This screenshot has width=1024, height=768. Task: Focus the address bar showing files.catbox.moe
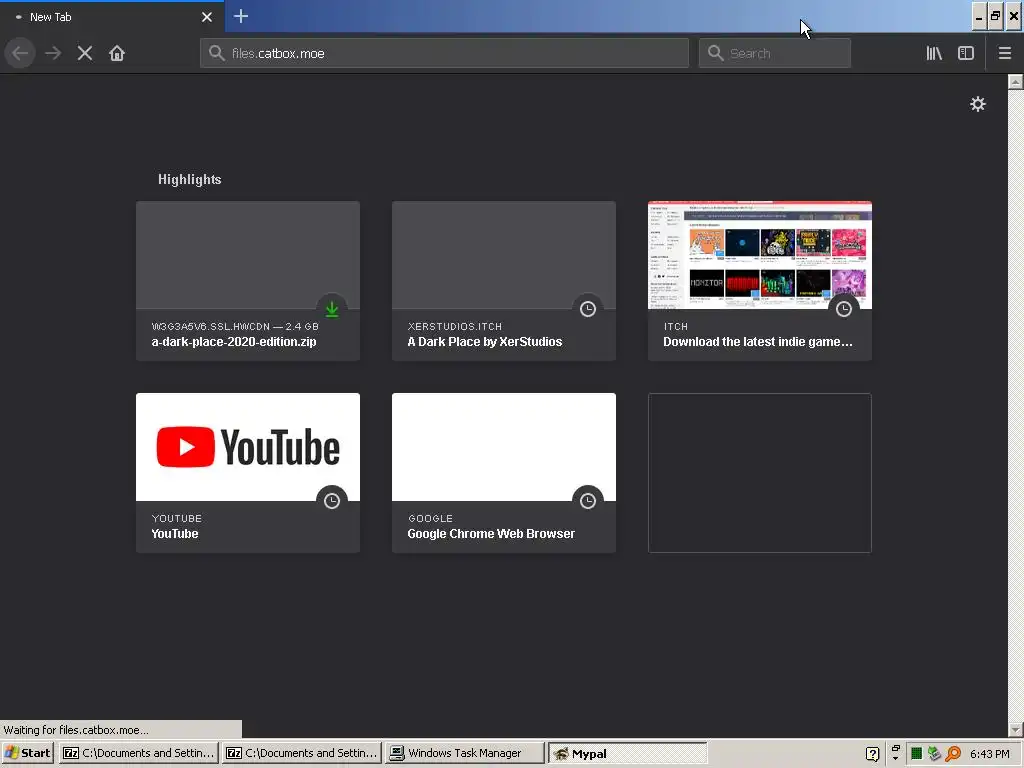(x=444, y=53)
